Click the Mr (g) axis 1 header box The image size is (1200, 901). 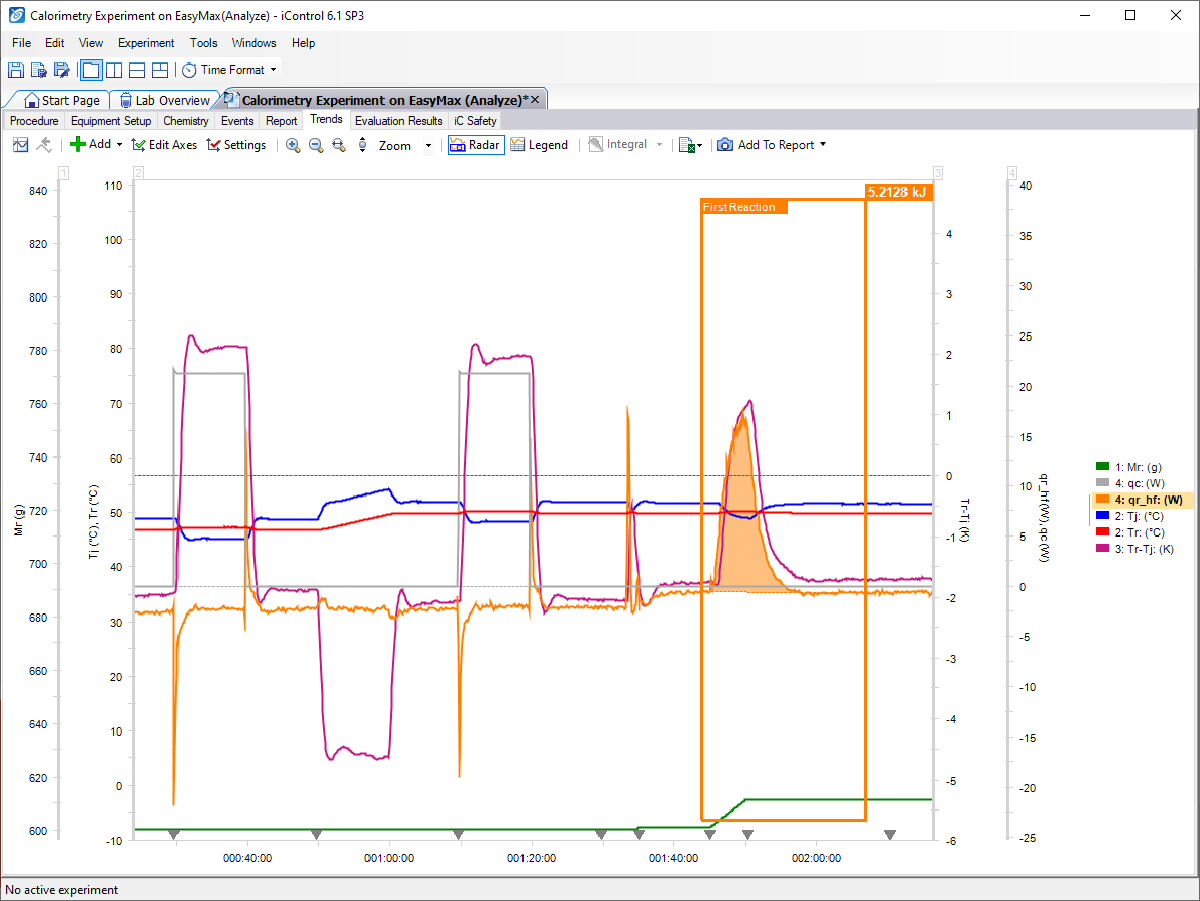click(x=63, y=173)
